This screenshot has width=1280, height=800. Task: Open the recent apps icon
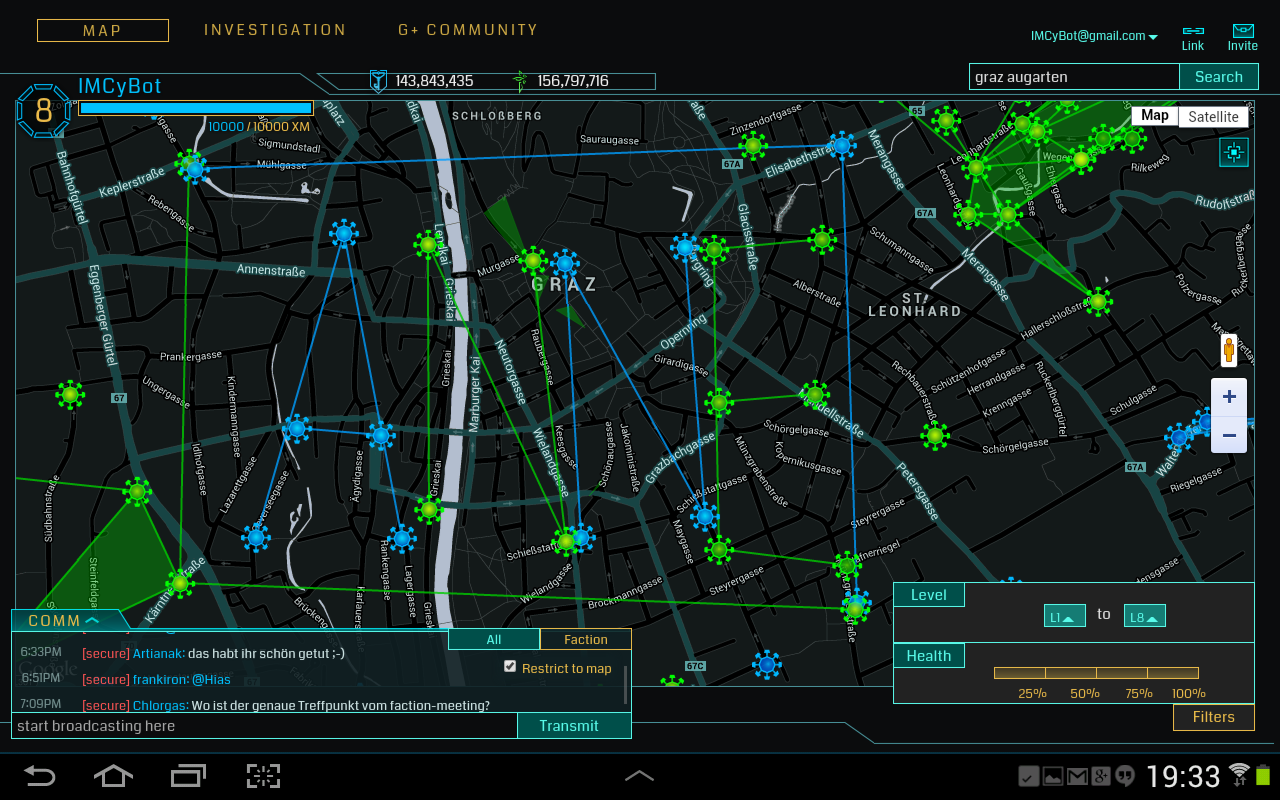188,776
